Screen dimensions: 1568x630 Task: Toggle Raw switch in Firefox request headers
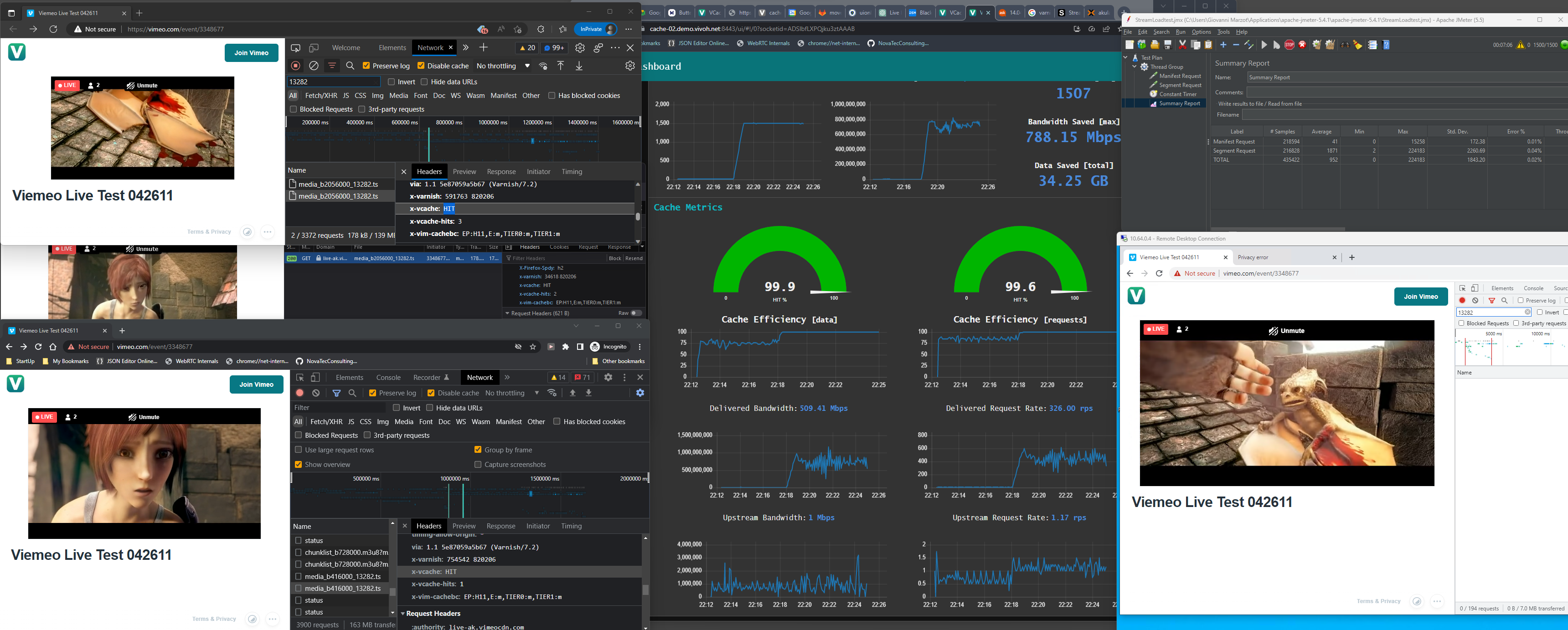pyautogui.click(x=636, y=313)
